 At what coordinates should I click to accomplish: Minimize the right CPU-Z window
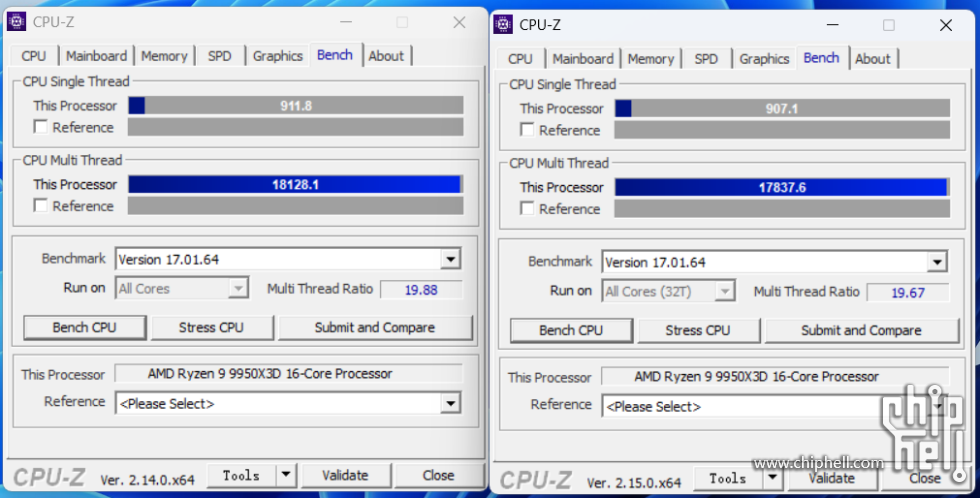[832, 25]
